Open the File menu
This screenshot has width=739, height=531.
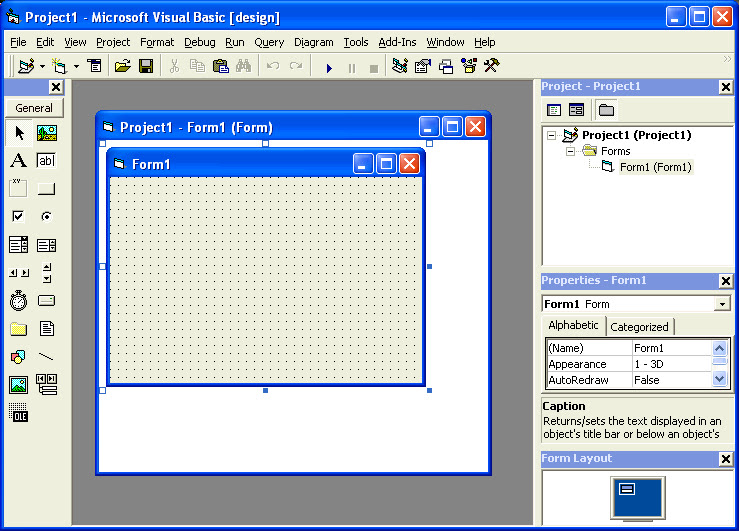coord(18,42)
